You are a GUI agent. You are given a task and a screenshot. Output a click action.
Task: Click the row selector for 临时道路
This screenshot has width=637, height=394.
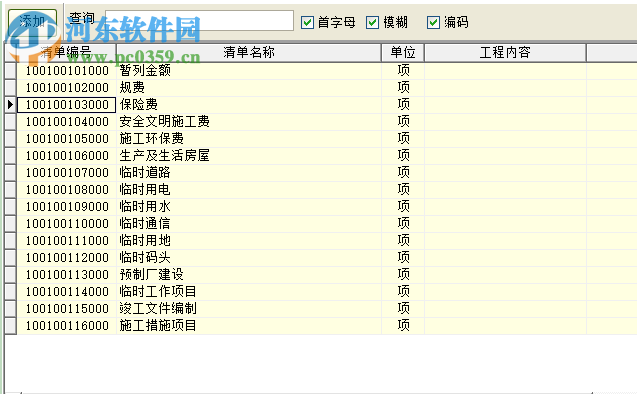[11, 173]
